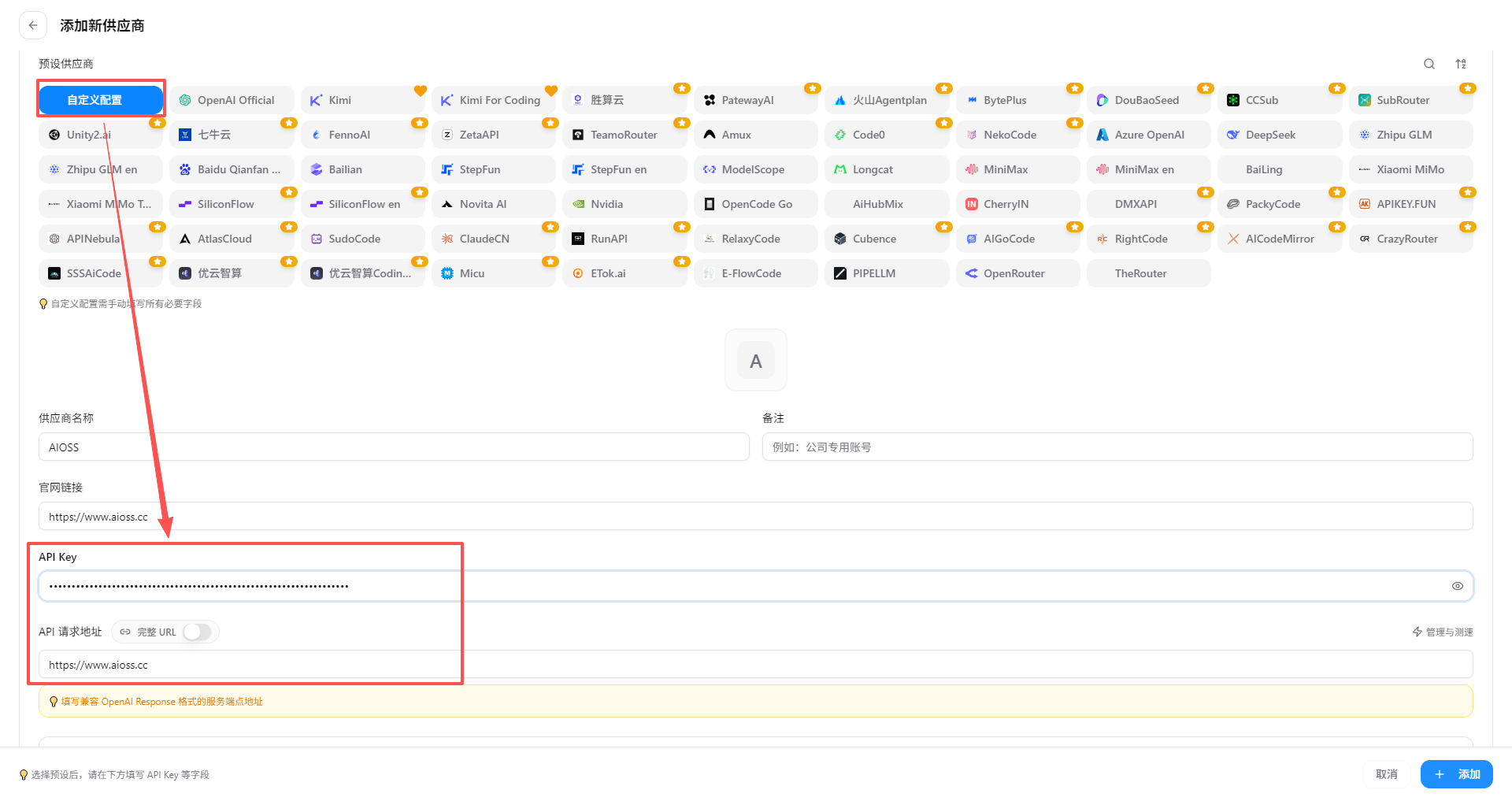This screenshot has height=801, width=1512.
Task: Toggle the 完整 URL switch
Action: 198,632
